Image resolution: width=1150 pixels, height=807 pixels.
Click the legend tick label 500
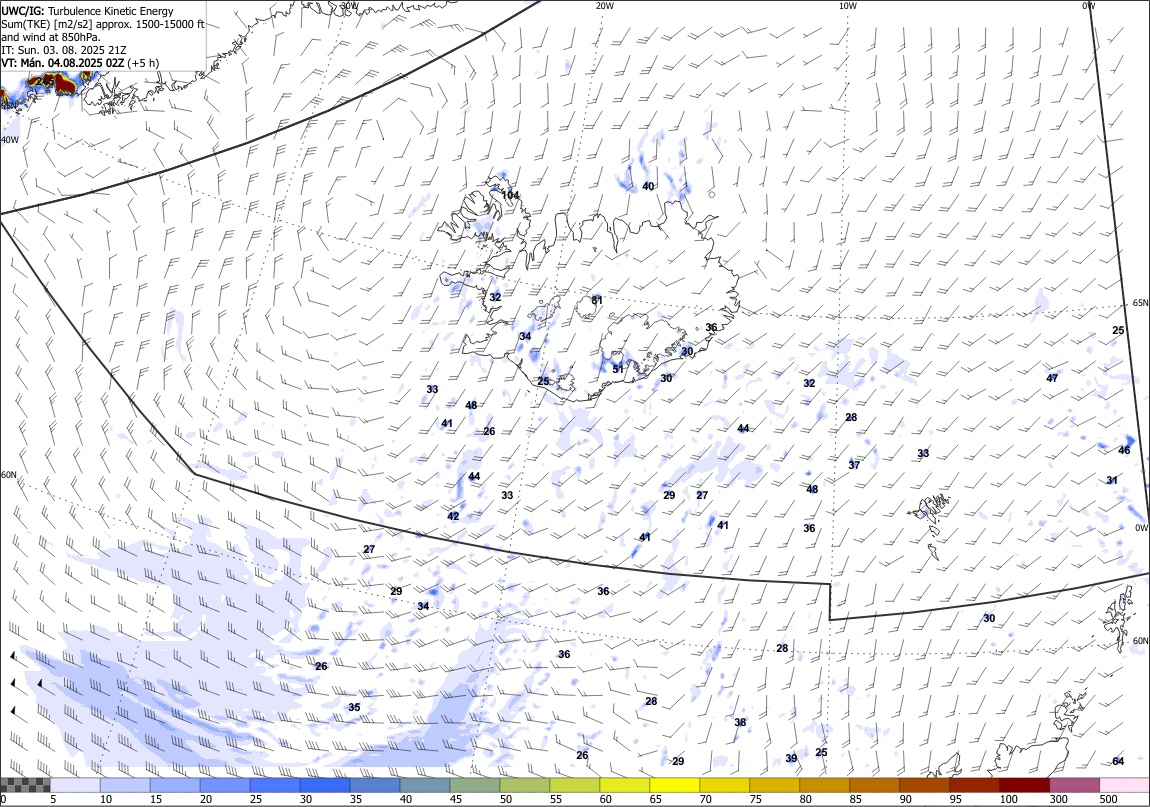pyautogui.click(x=1109, y=799)
